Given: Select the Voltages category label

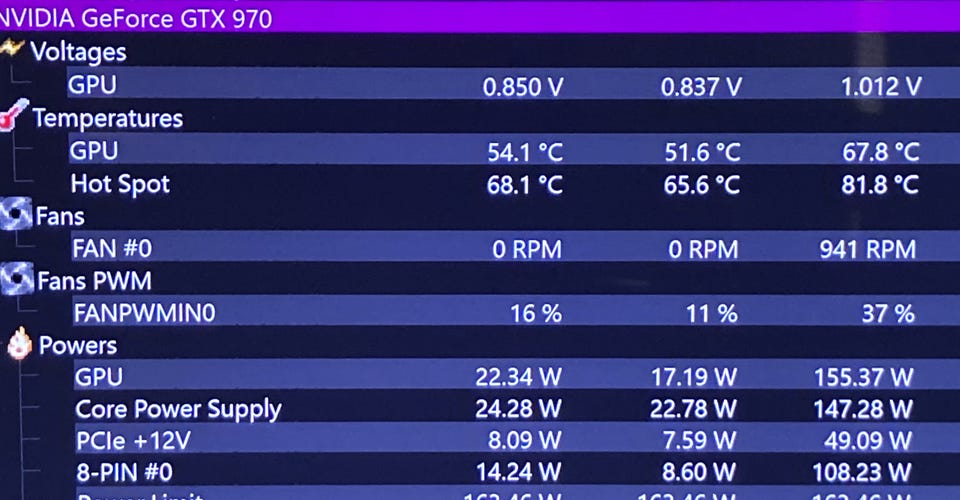Looking at the screenshot, I should pyautogui.click(x=78, y=52).
